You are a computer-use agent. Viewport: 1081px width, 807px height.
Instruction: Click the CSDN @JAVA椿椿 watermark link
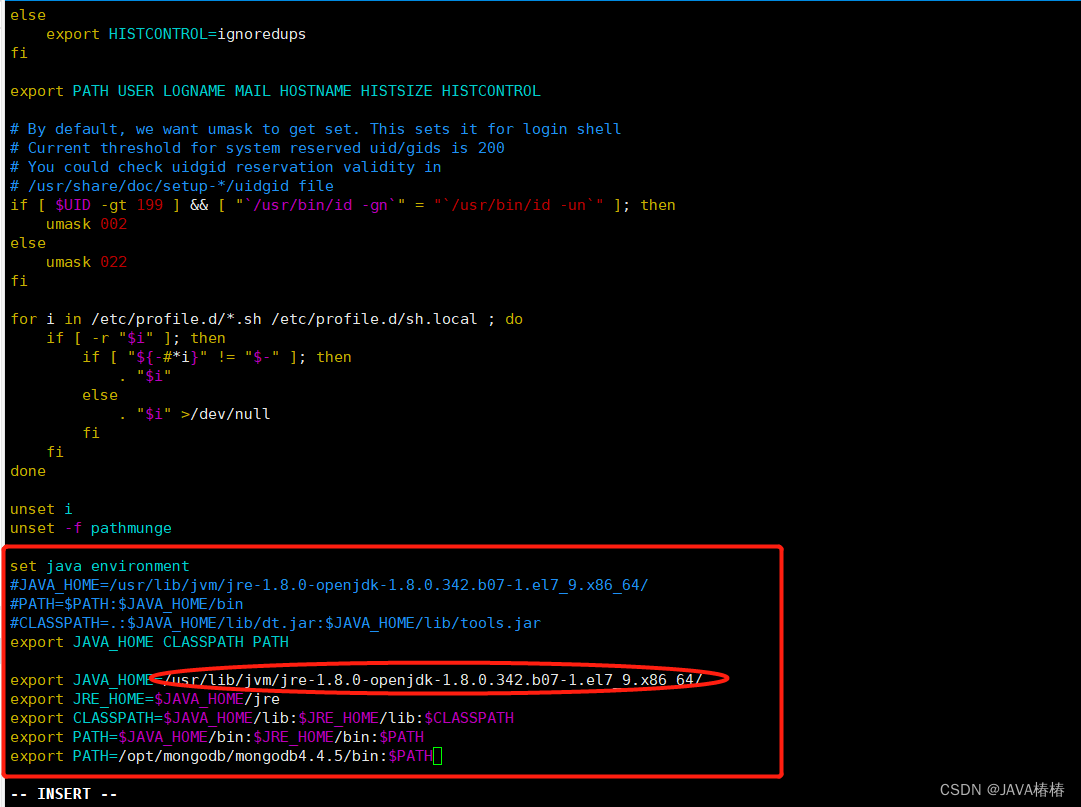point(1001,789)
